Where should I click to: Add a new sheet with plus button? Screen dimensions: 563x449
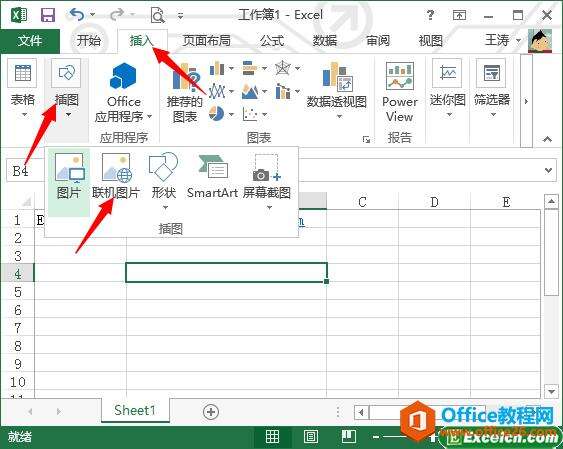(211, 411)
